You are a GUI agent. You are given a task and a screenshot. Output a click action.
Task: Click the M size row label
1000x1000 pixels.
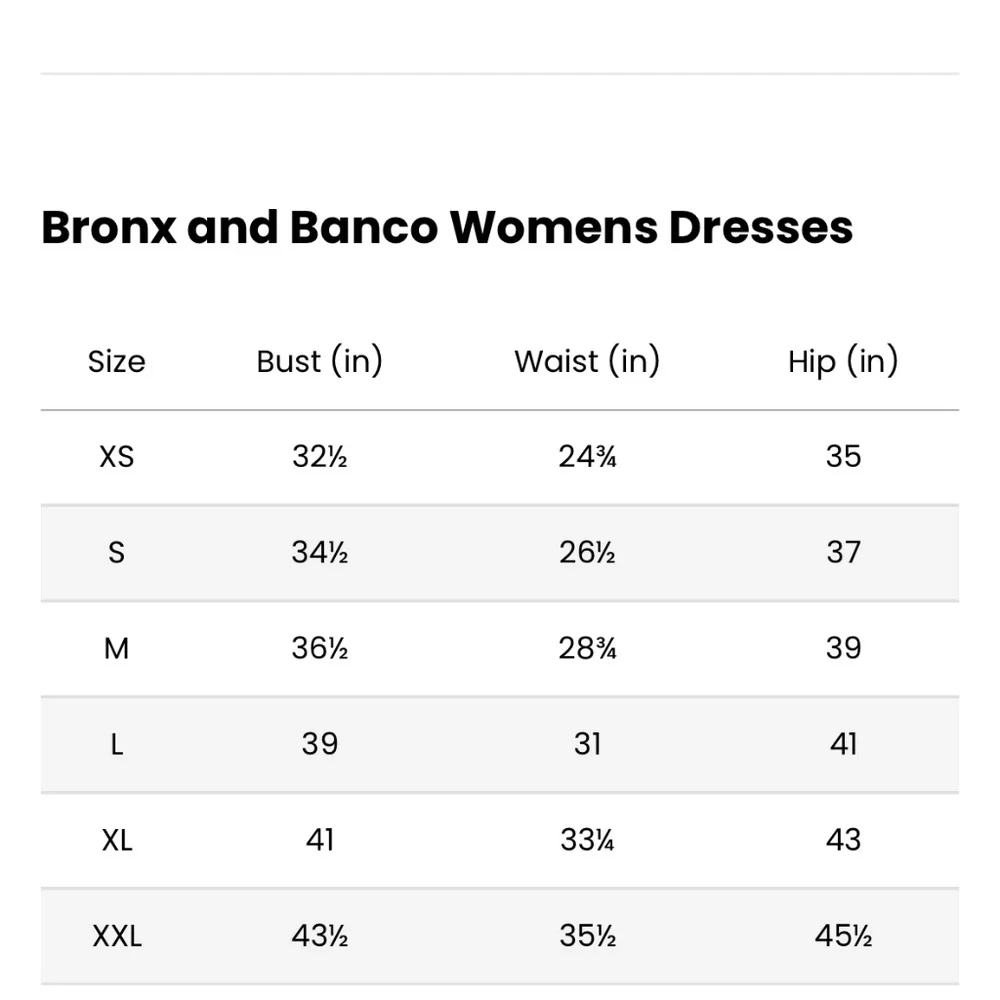point(117,649)
